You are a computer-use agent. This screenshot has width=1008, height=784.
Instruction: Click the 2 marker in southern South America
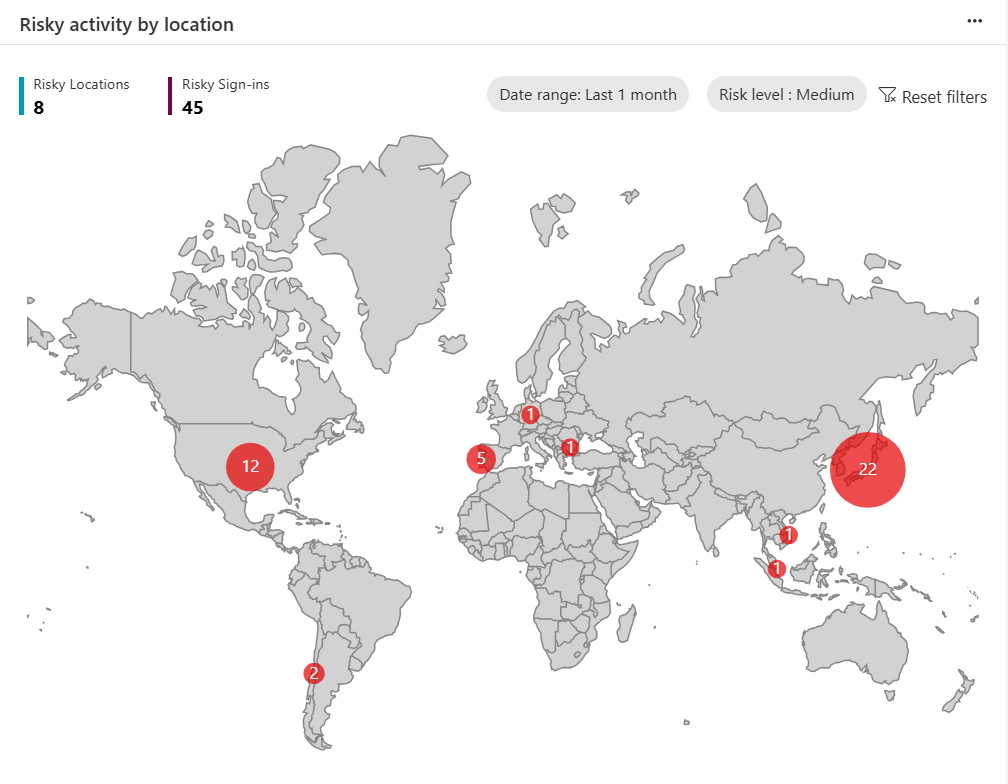[x=314, y=673]
